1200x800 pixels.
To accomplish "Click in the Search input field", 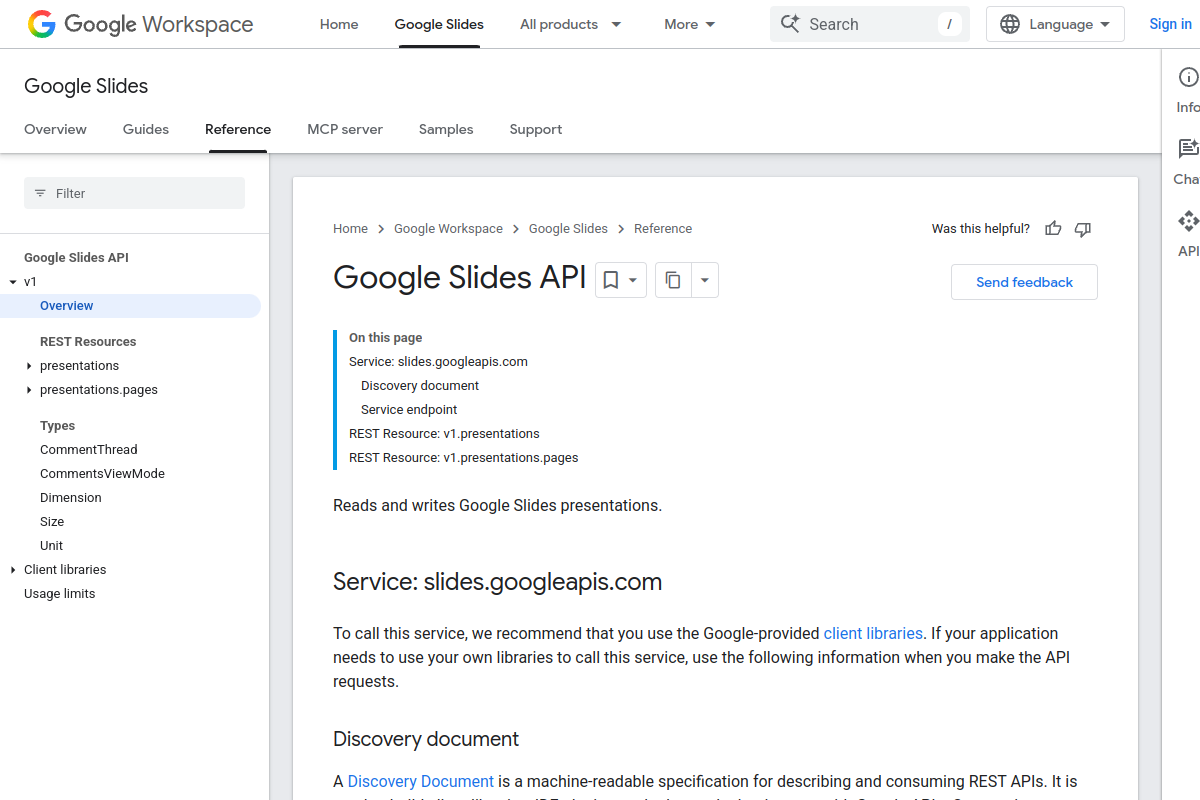I will (x=868, y=24).
